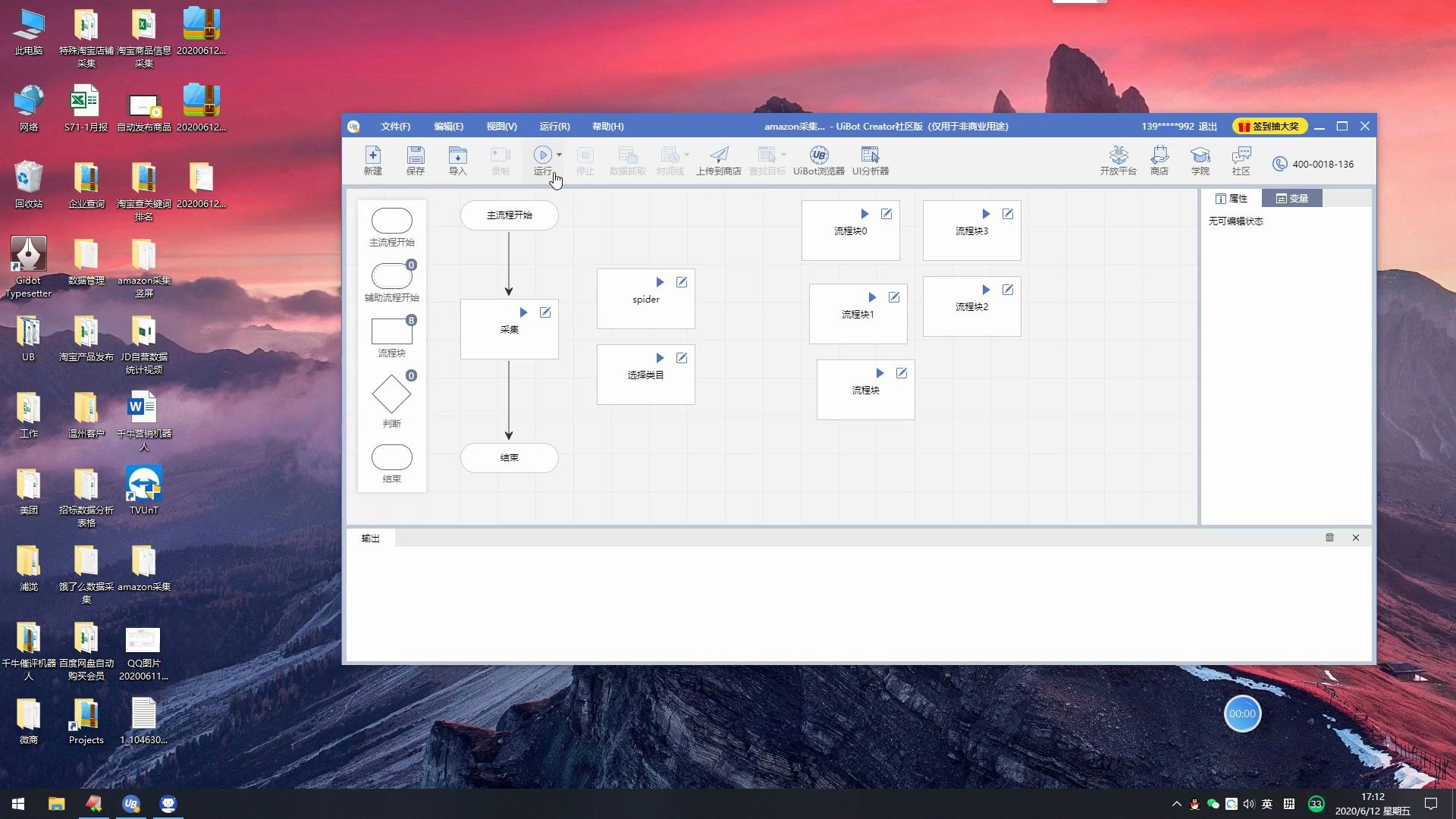Switch to the 属性 tab
The width and height of the screenshot is (1456, 819).
click(1232, 198)
